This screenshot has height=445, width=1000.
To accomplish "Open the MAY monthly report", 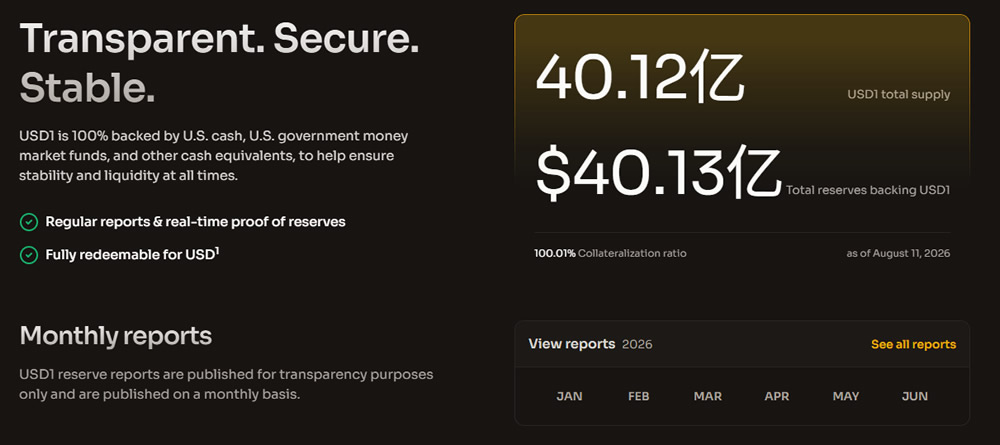I will 846,396.
